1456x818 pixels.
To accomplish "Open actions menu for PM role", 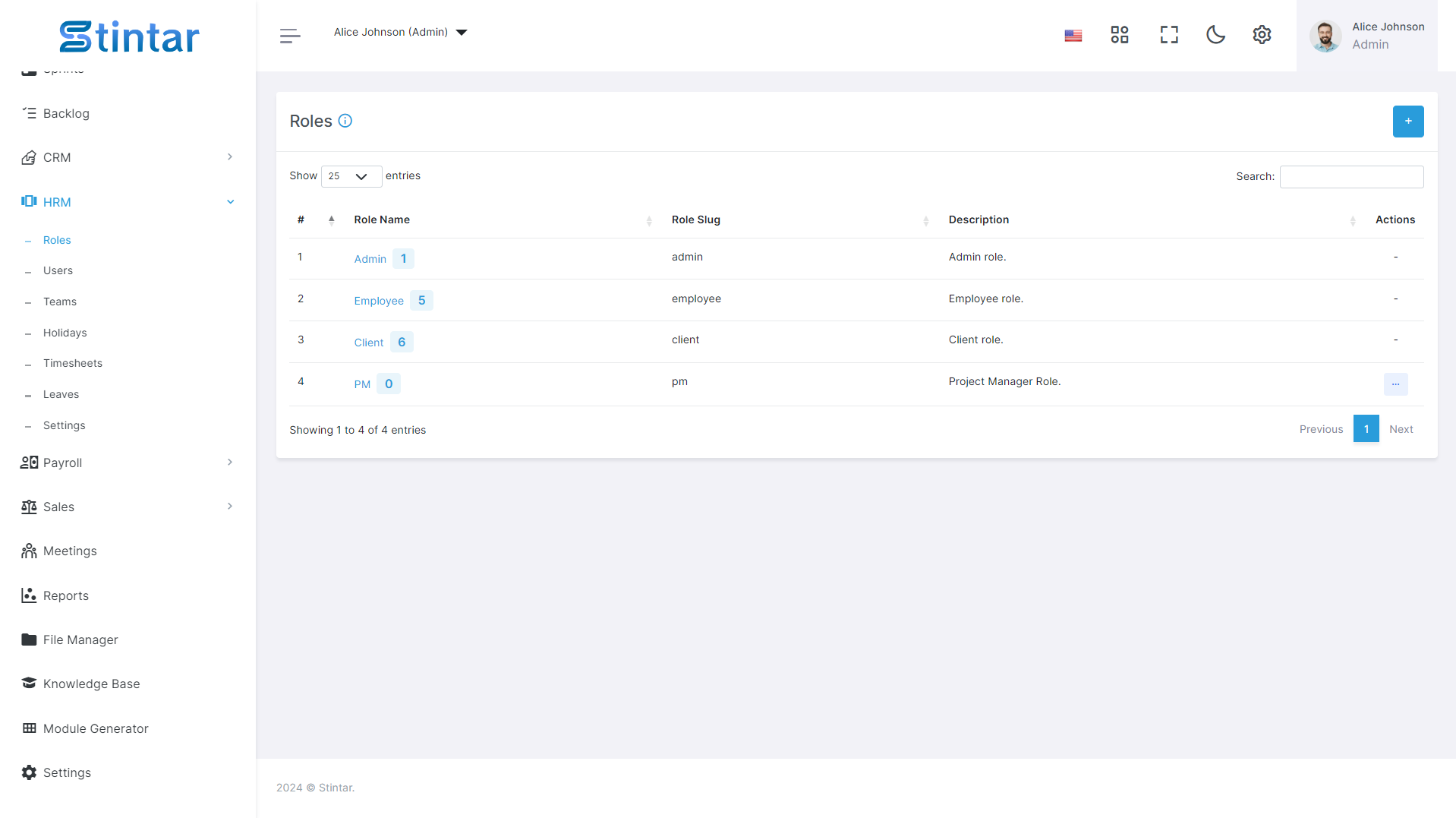I will (1395, 384).
